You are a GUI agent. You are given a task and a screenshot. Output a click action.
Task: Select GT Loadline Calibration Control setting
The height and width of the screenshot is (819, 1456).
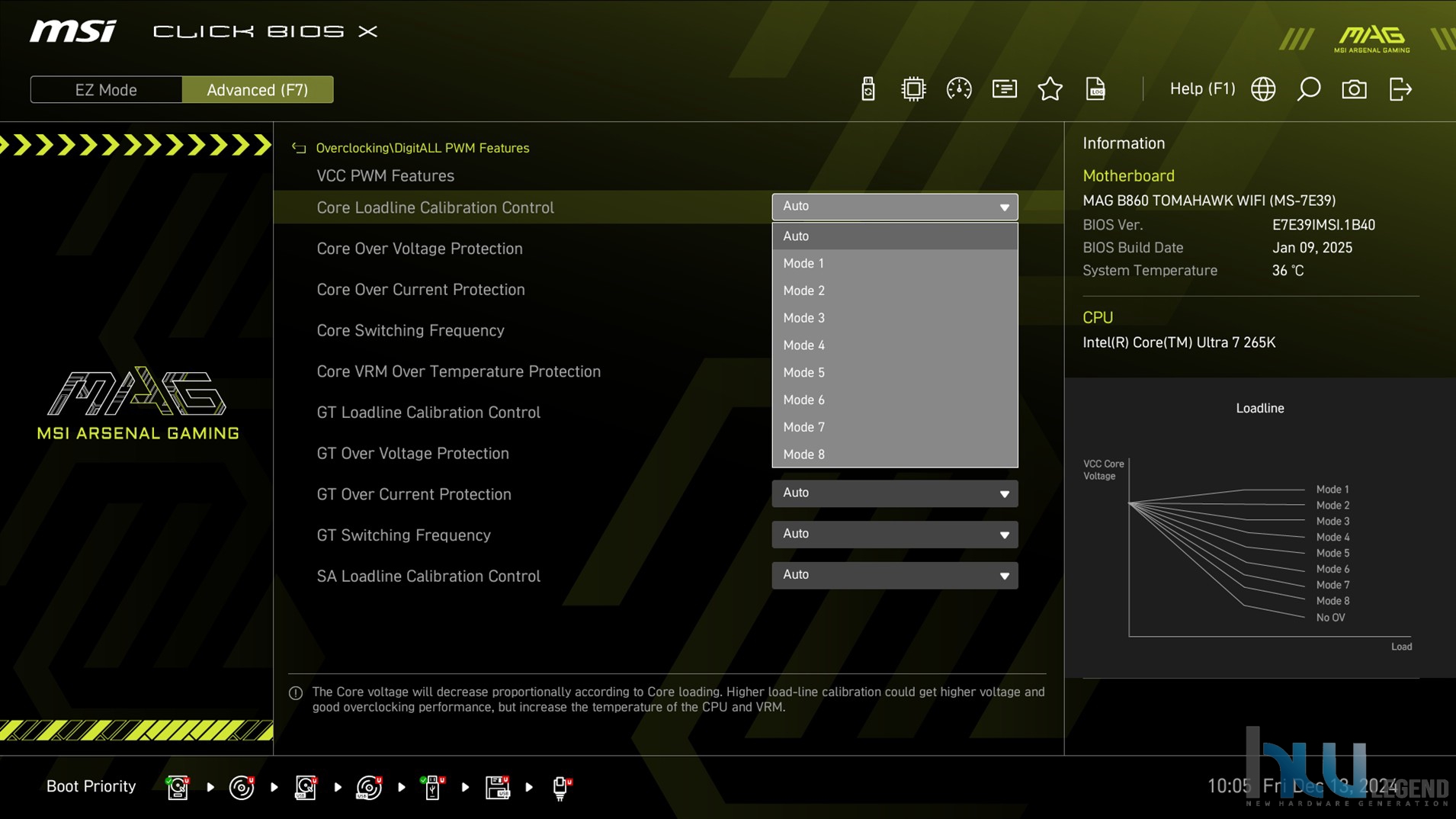click(428, 413)
